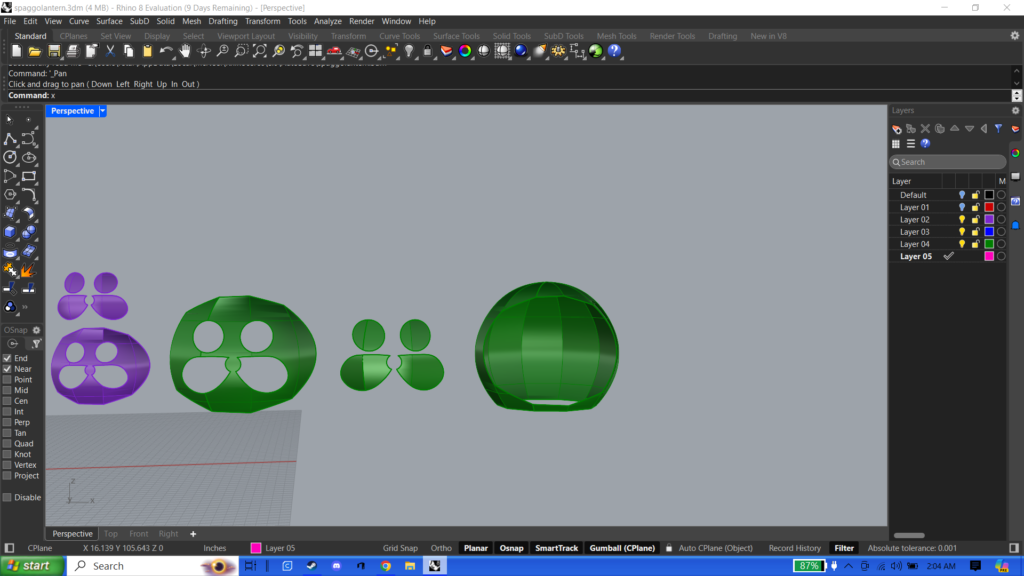
Task: Select the Circle tool in left sidebar
Action: [x=10, y=157]
